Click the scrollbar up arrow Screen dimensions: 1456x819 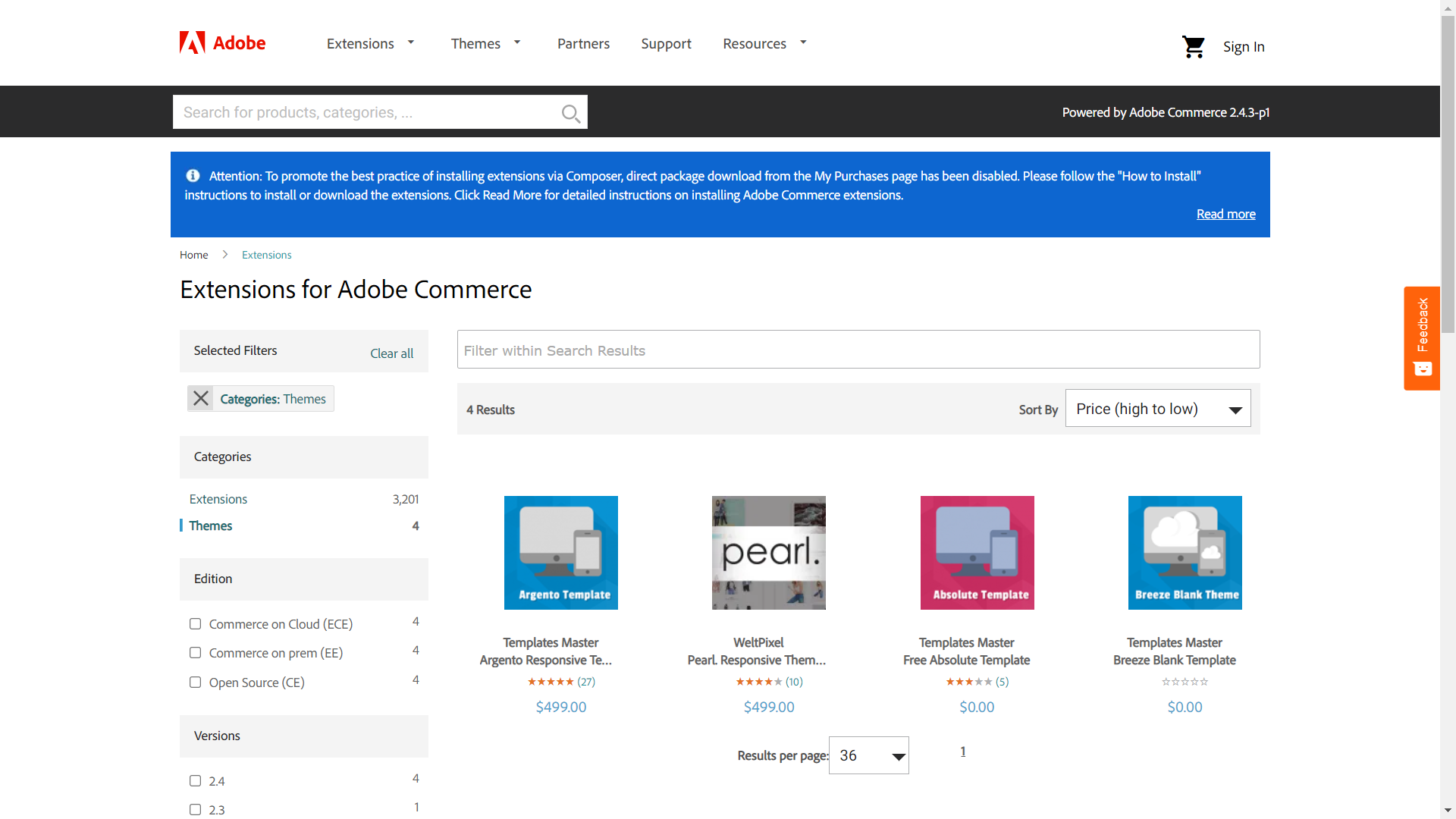point(1448,7)
